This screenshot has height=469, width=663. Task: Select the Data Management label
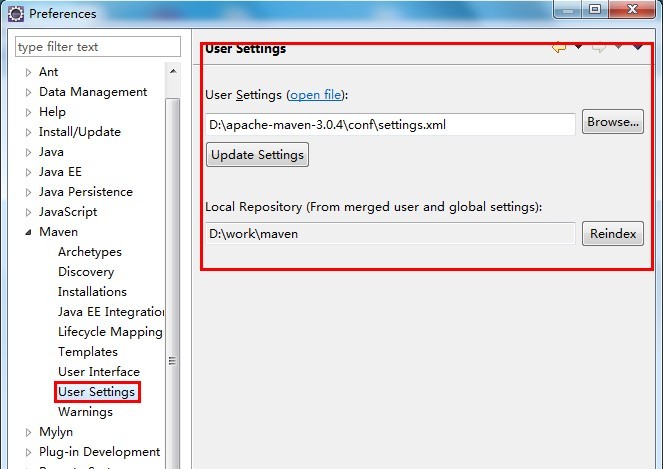93,92
